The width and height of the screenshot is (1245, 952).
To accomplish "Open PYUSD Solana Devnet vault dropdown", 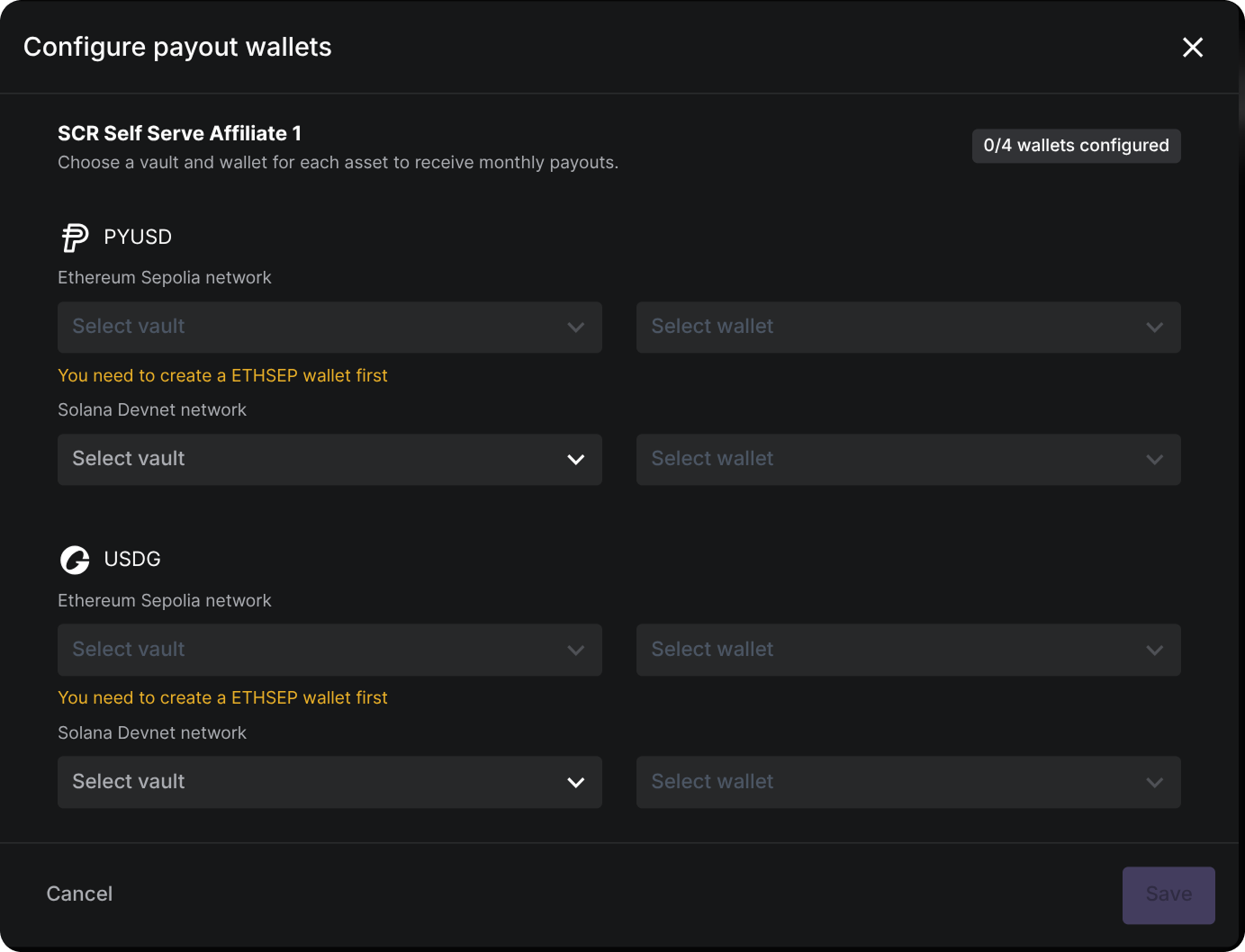I will point(329,460).
